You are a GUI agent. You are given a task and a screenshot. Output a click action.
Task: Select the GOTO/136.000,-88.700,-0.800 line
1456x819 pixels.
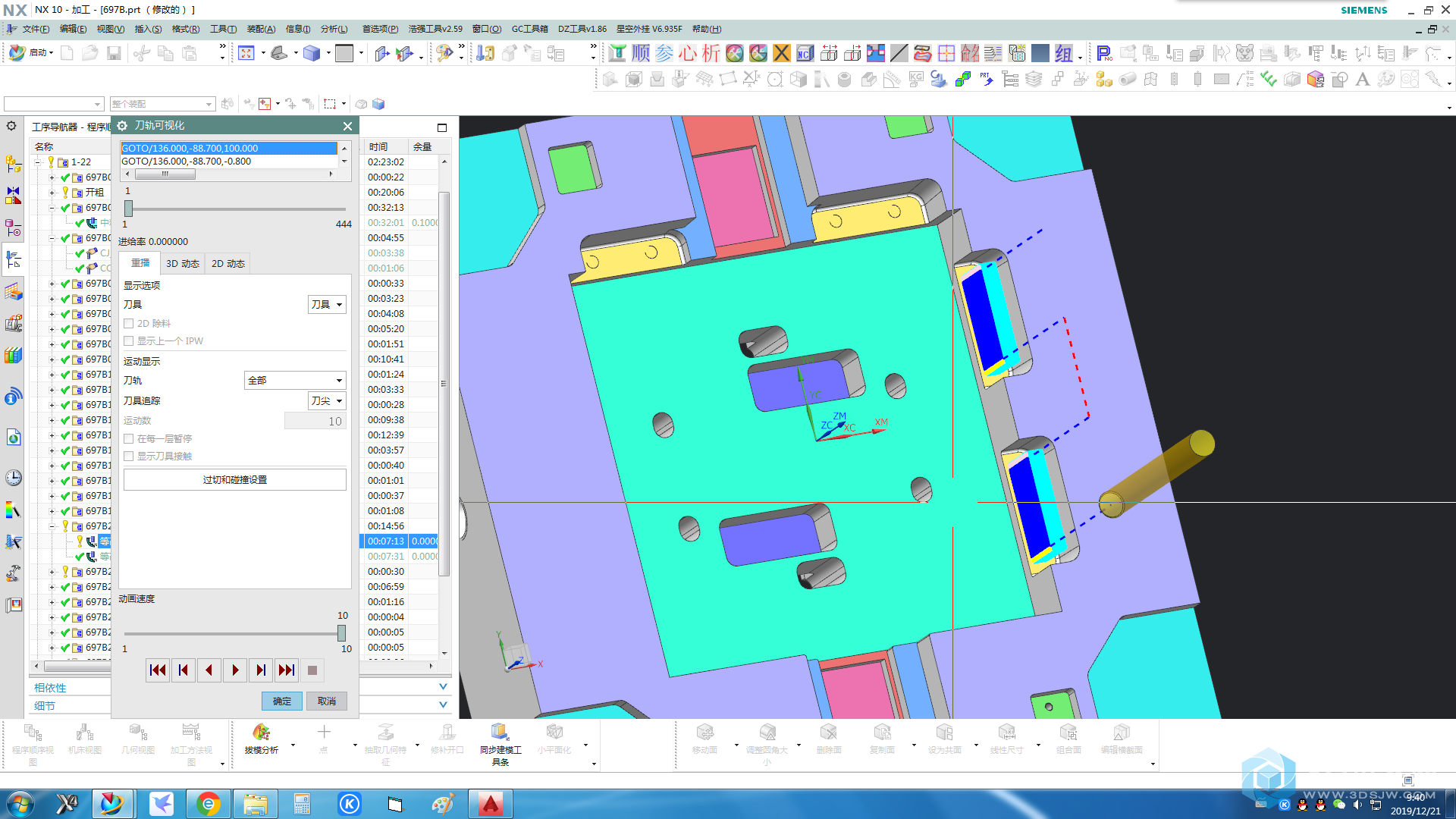pos(229,162)
